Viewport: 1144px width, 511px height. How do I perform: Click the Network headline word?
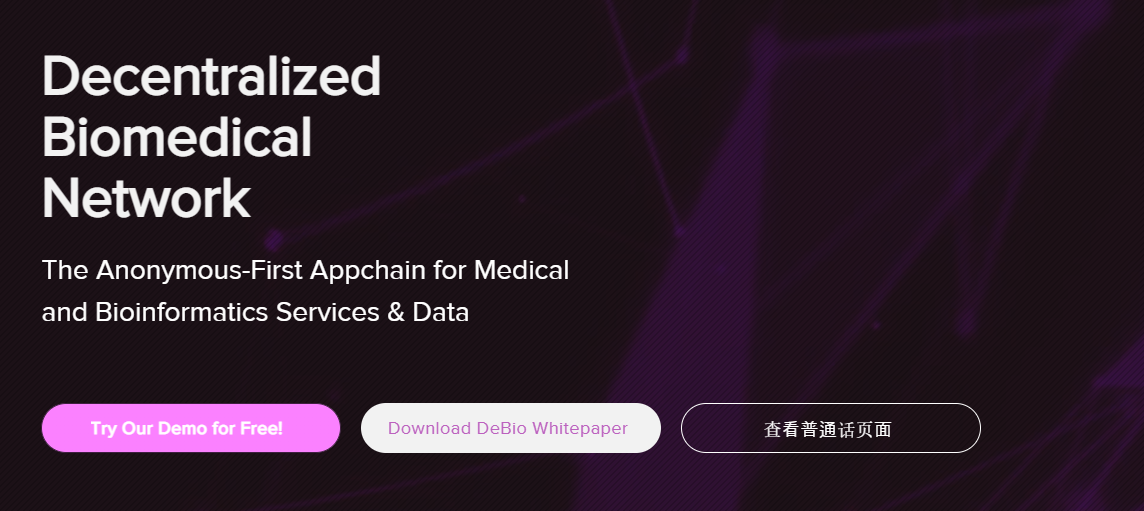click(147, 197)
